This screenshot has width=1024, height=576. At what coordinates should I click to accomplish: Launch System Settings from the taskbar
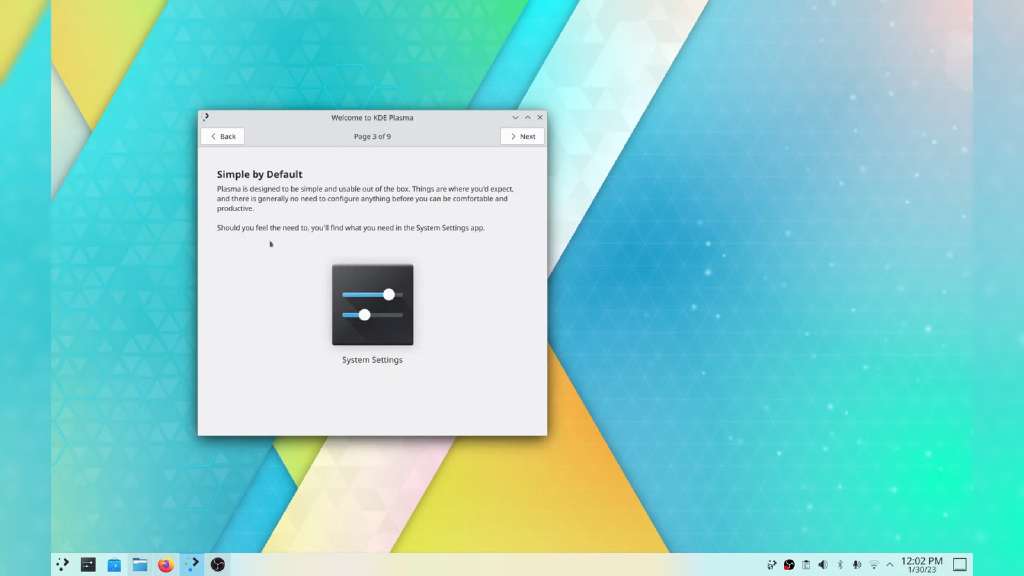(x=88, y=564)
